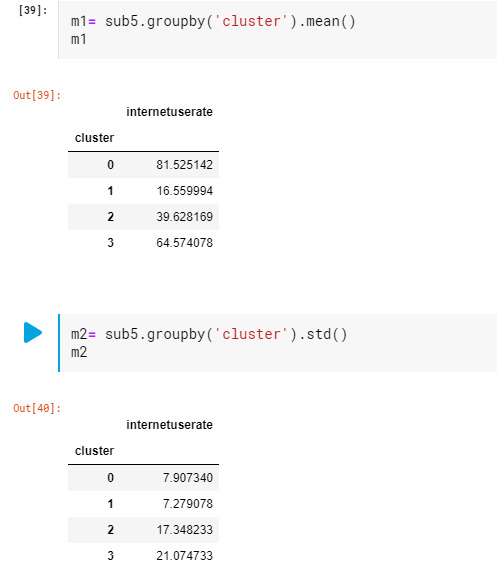This screenshot has width=497, height=575.
Task: Click inside the m2 groupby std code cell
Action: pyautogui.click(x=278, y=343)
